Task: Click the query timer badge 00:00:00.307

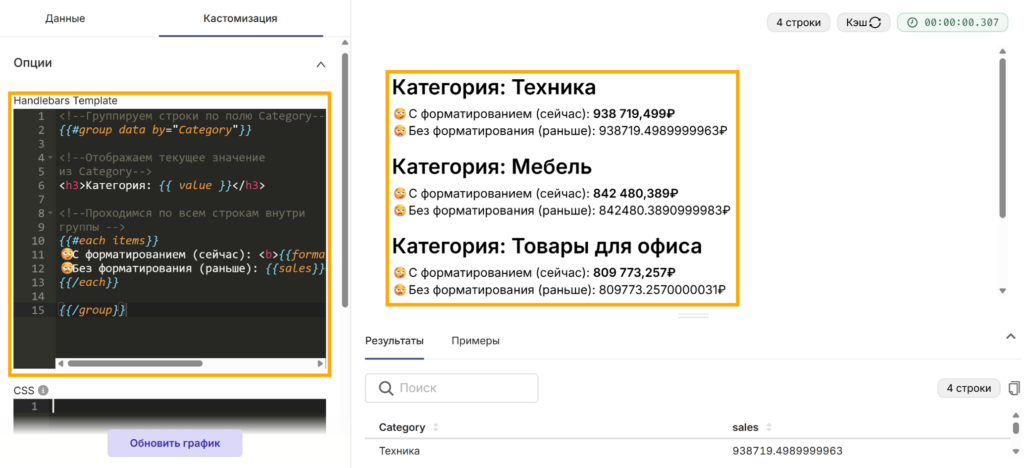Action: [x=952, y=22]
